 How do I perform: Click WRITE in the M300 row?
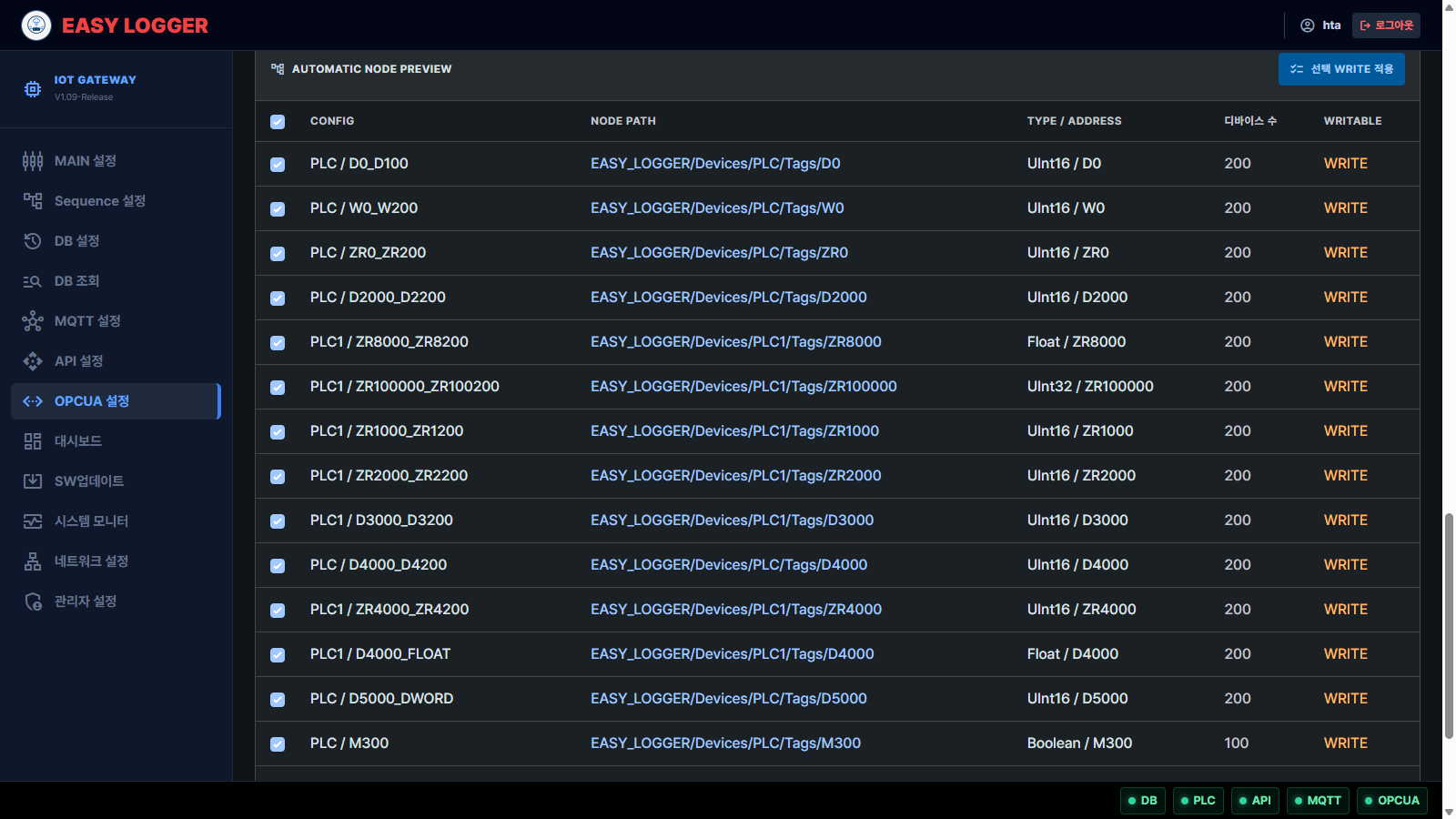1346,743
